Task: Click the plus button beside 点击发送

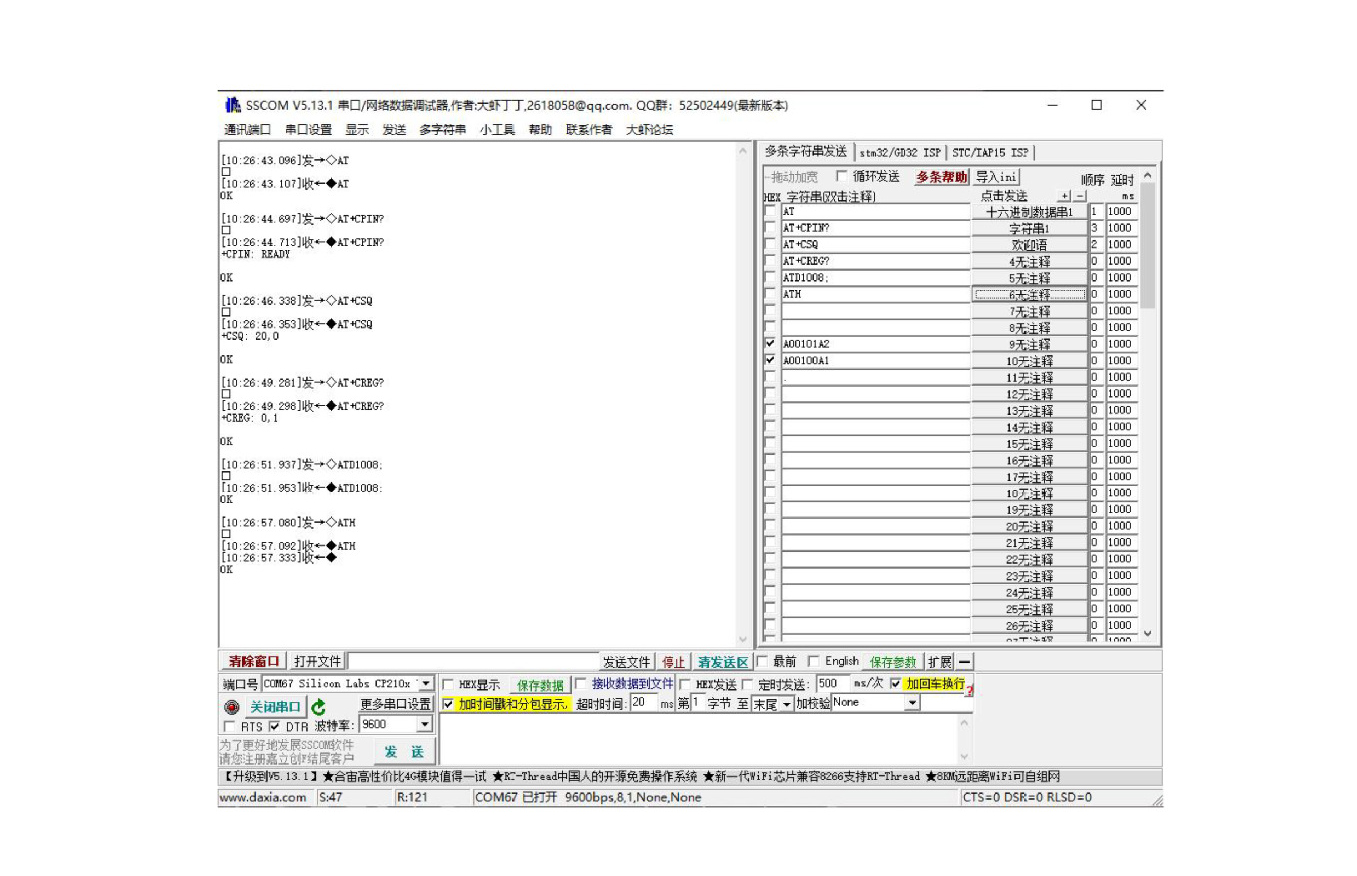Action: [x=1064, y=196]
